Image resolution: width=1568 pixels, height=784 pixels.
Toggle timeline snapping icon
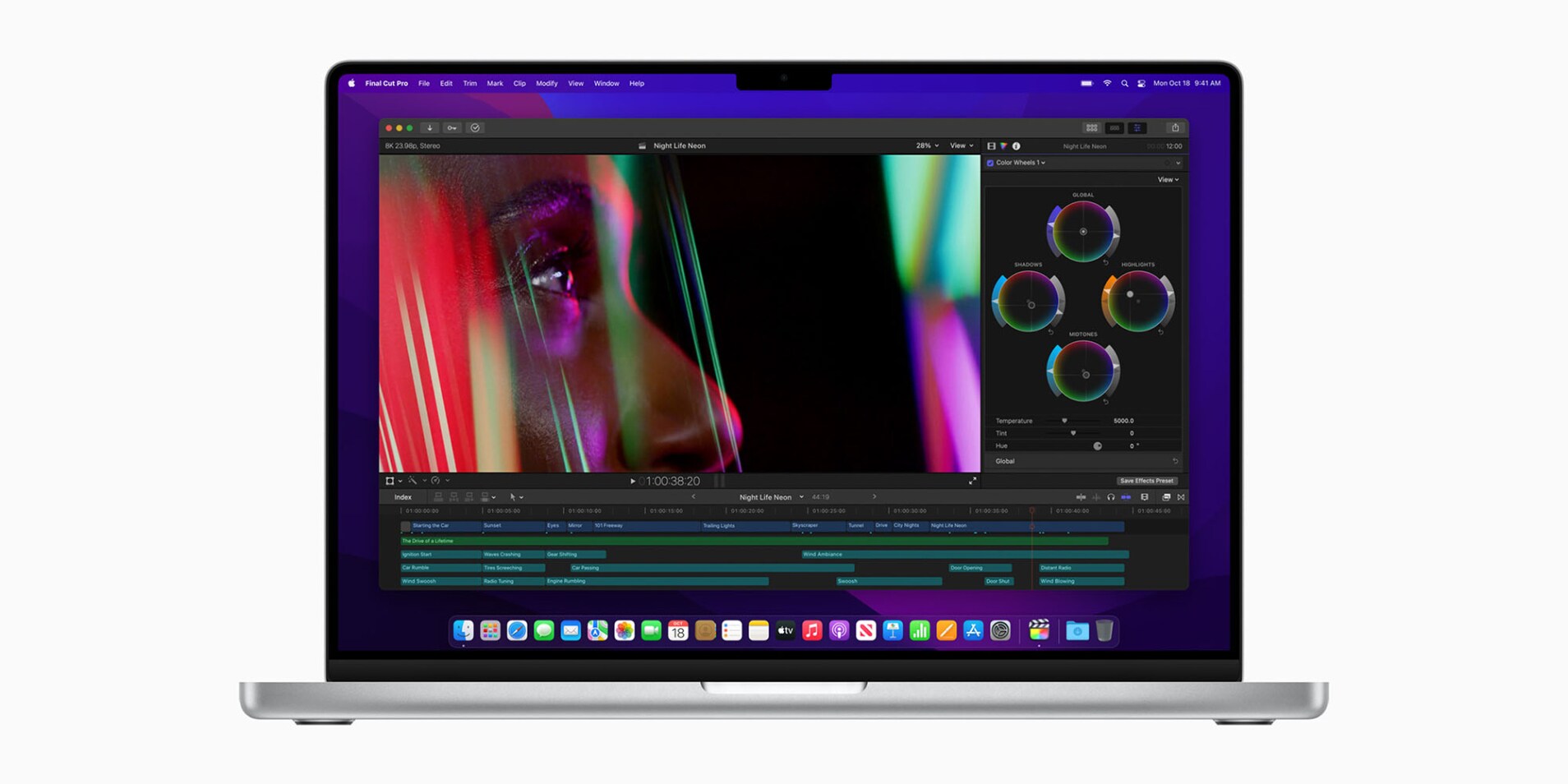tap(1126, 497)
